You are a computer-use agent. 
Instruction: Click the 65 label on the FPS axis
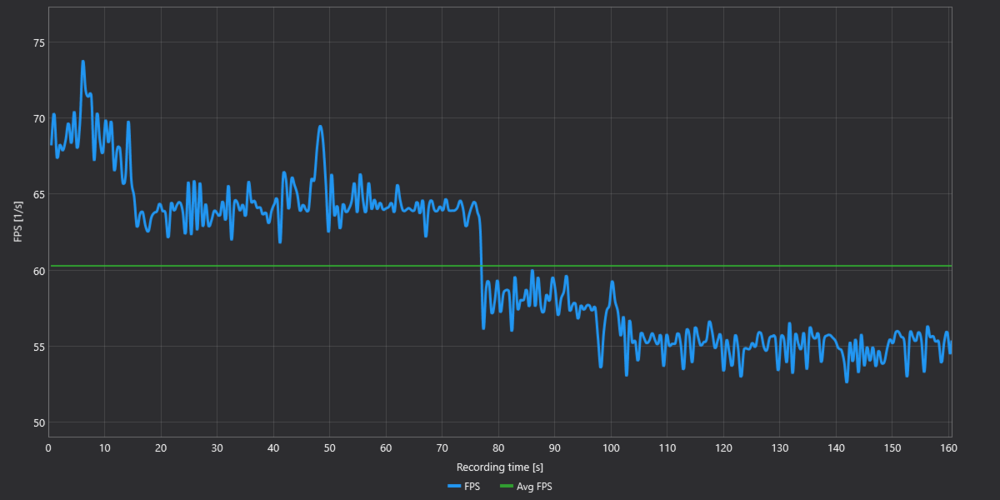click(x=39, y=195)
